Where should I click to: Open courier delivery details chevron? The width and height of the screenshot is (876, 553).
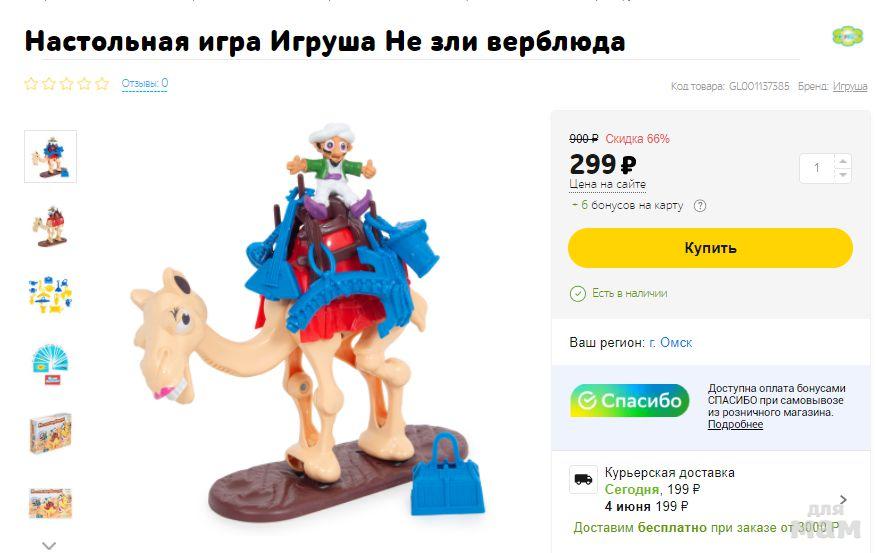(844, 499)
